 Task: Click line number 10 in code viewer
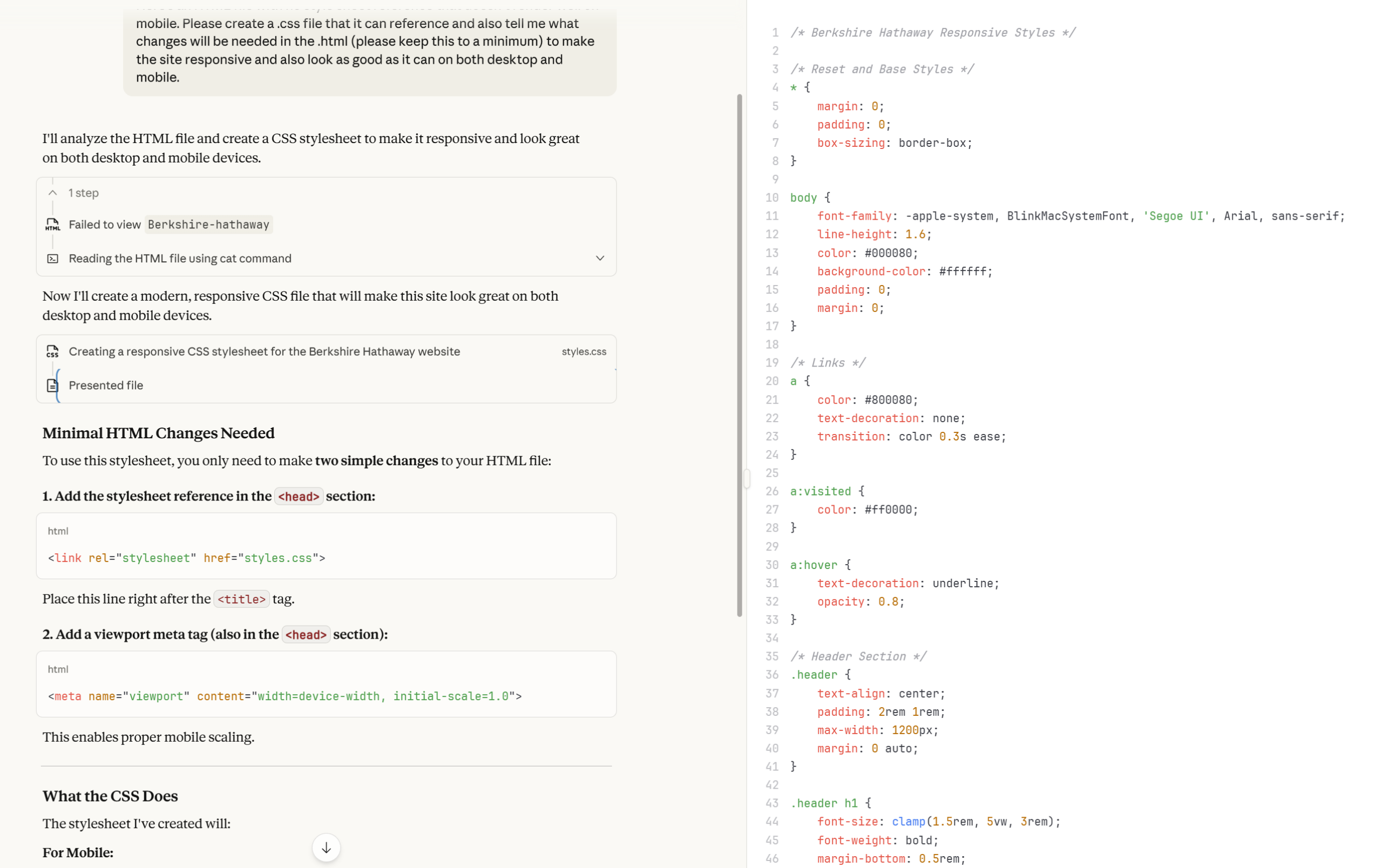tap(771, 198)
